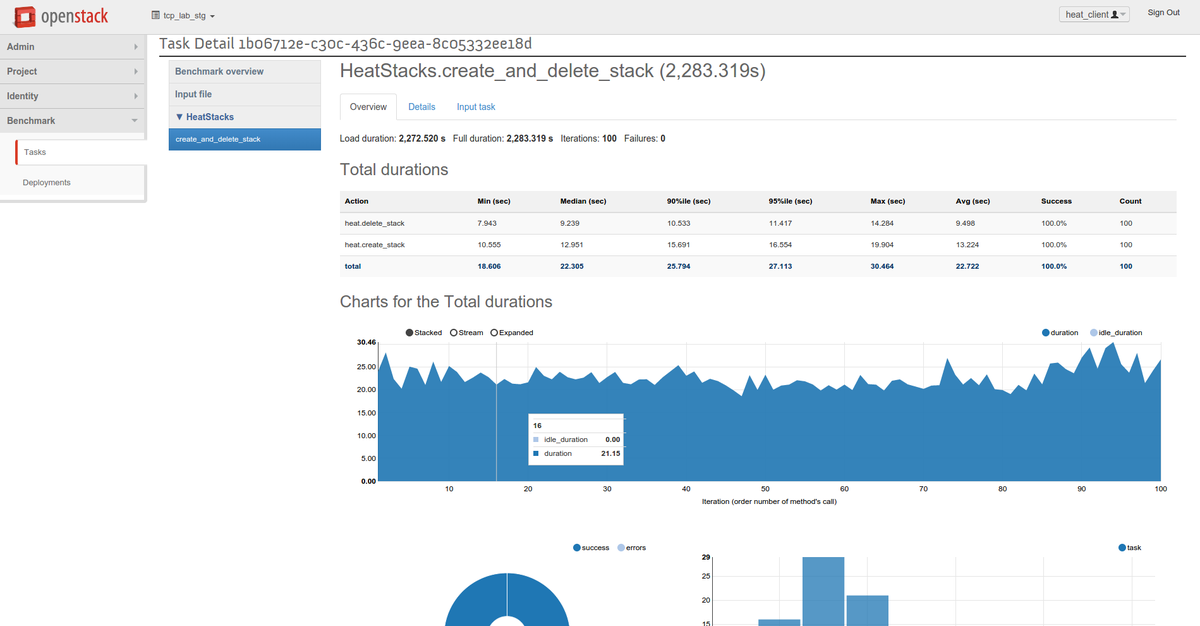
Task: Toggle the task histogram legend item
Action: (1130, 547)
